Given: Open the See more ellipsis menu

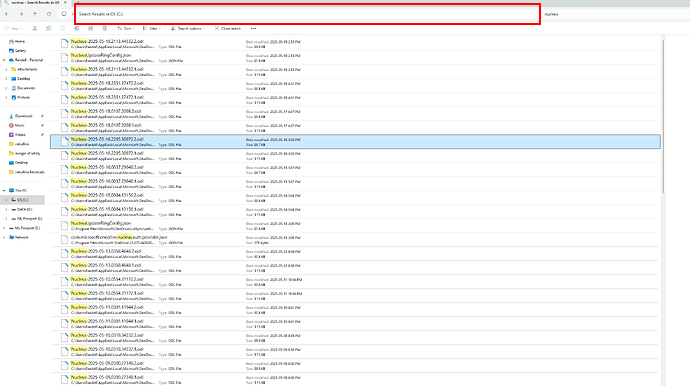Looking at the screenshot, I should click(253, 28).
